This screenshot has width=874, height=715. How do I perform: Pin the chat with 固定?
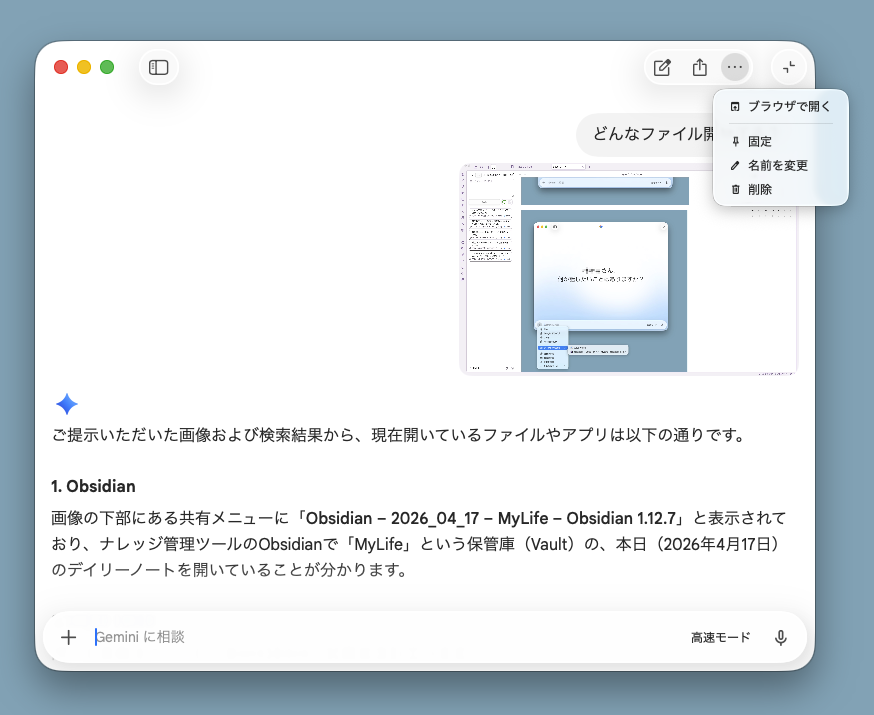760,142
